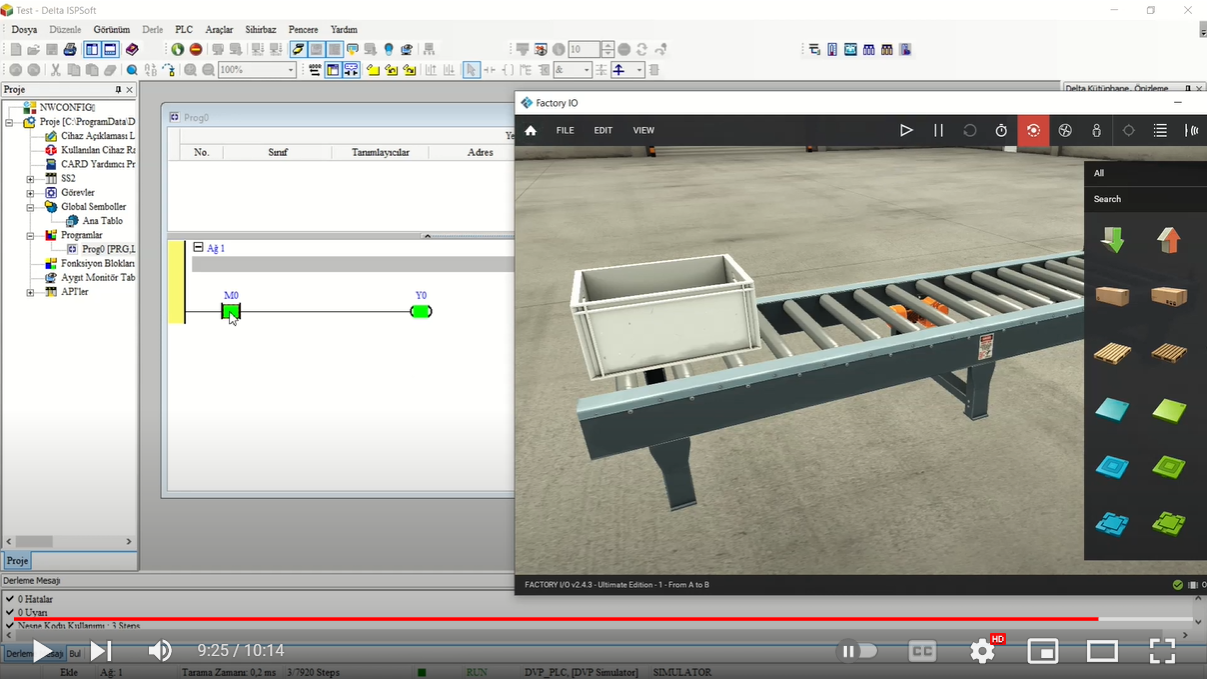Viewport: 1207px width, 679px height.
Task: Open the Araçlar menu
Action: (219, 30)
